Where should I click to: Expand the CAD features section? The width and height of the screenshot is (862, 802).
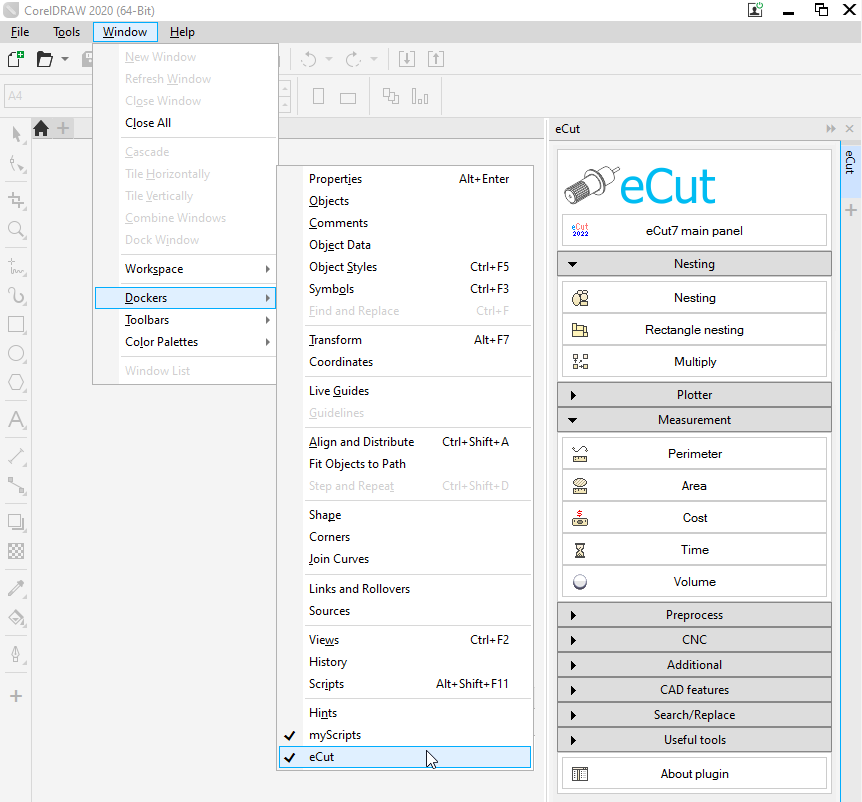pyautogui.click(x=694, y=690)
